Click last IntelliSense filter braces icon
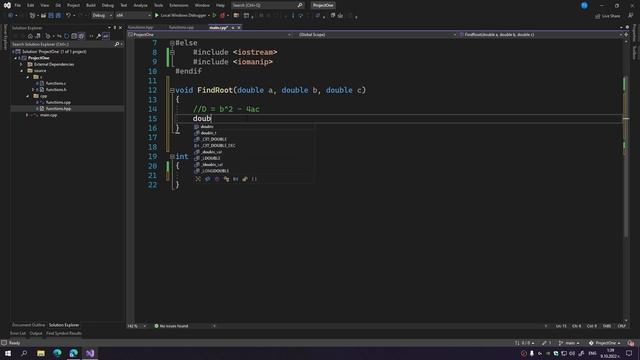 click(254, 179)
